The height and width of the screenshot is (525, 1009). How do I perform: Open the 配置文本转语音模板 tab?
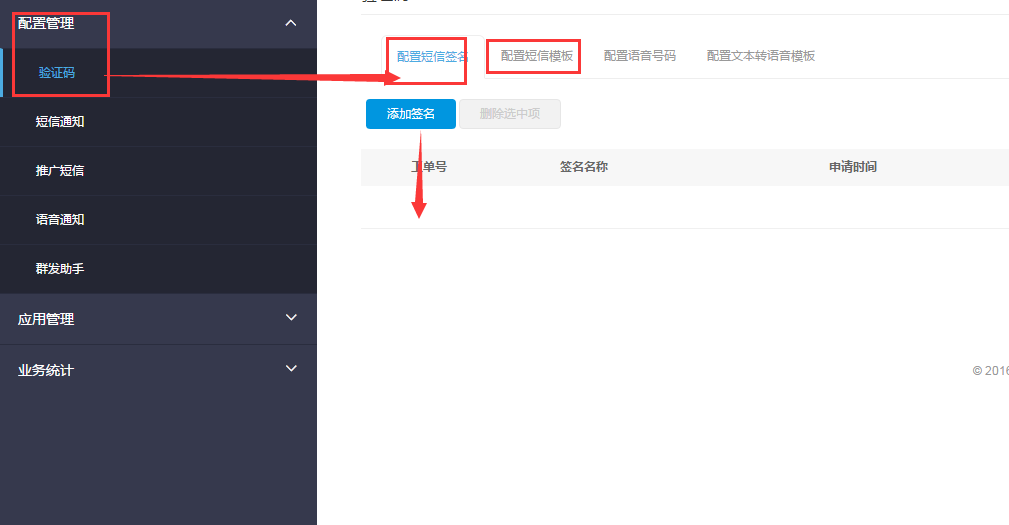coord(761,56)
